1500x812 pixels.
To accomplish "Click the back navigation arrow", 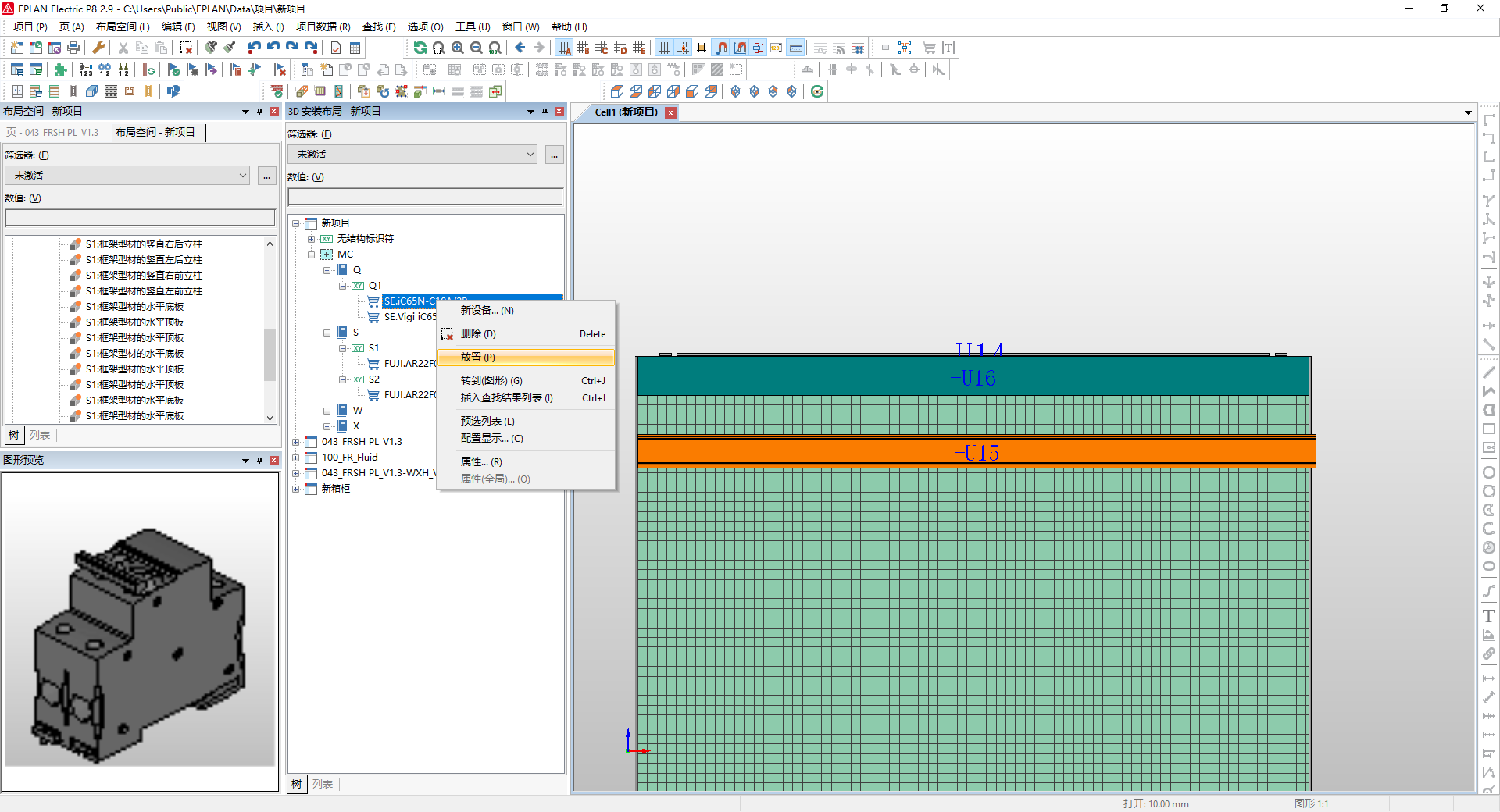I will tap(520, 48).
